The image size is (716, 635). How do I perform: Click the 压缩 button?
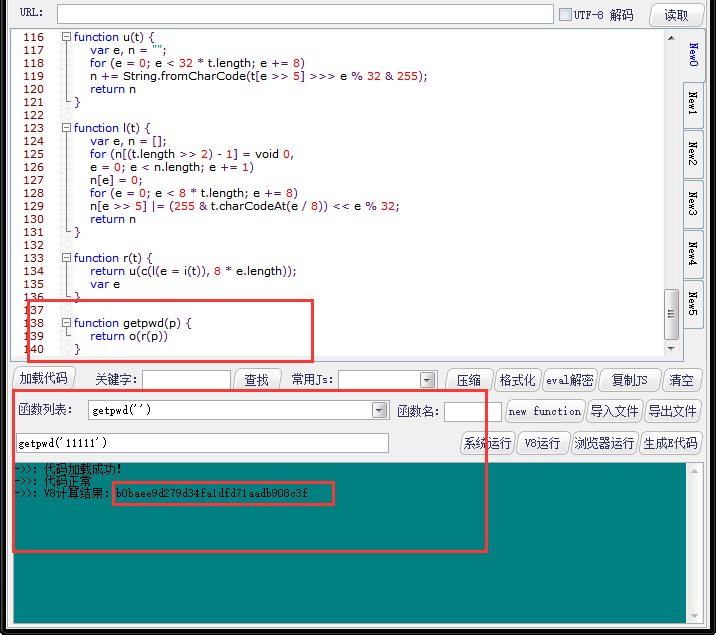point(469,380)
